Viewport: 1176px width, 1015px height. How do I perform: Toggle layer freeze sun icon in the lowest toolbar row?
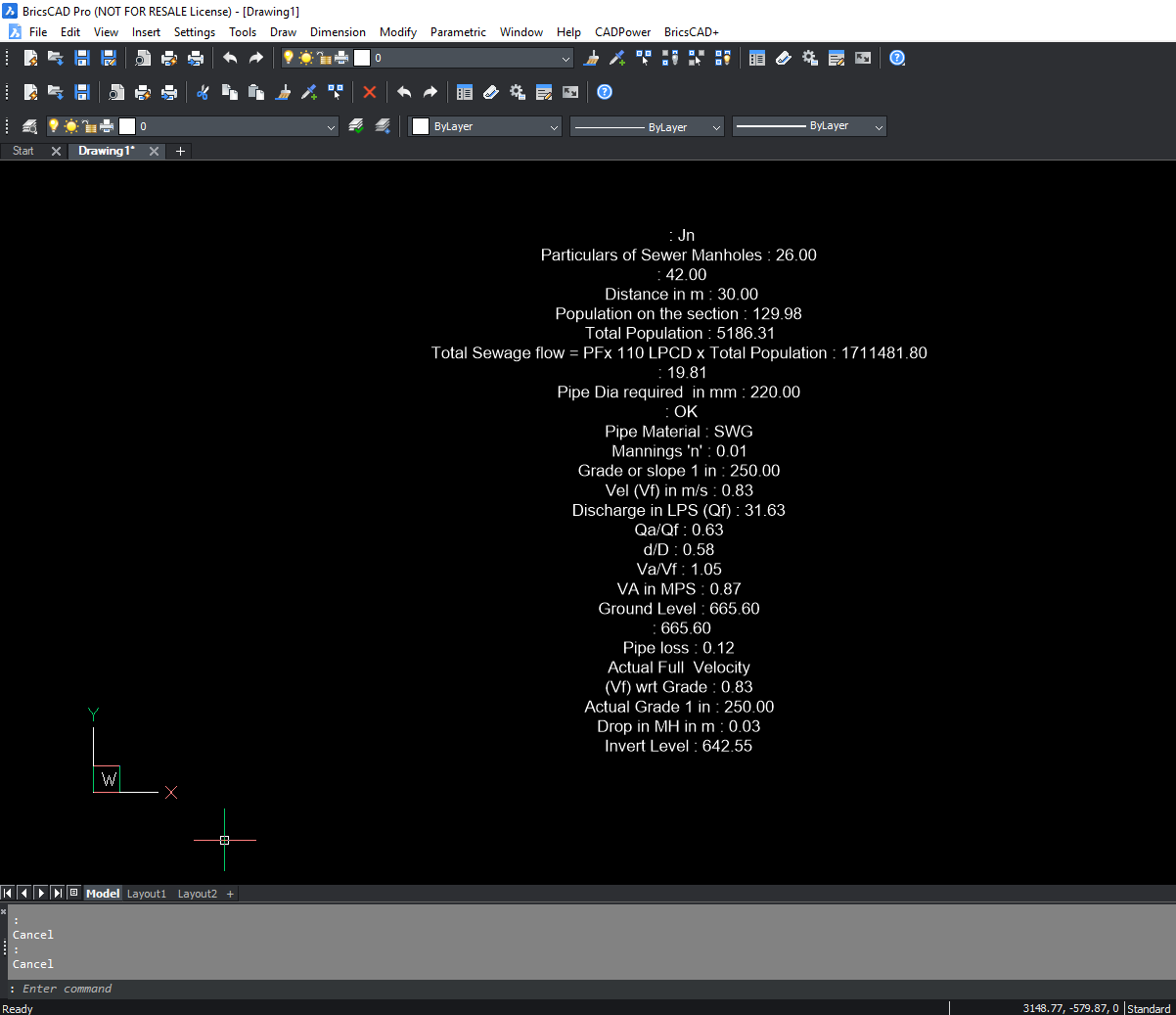(71, 126)
